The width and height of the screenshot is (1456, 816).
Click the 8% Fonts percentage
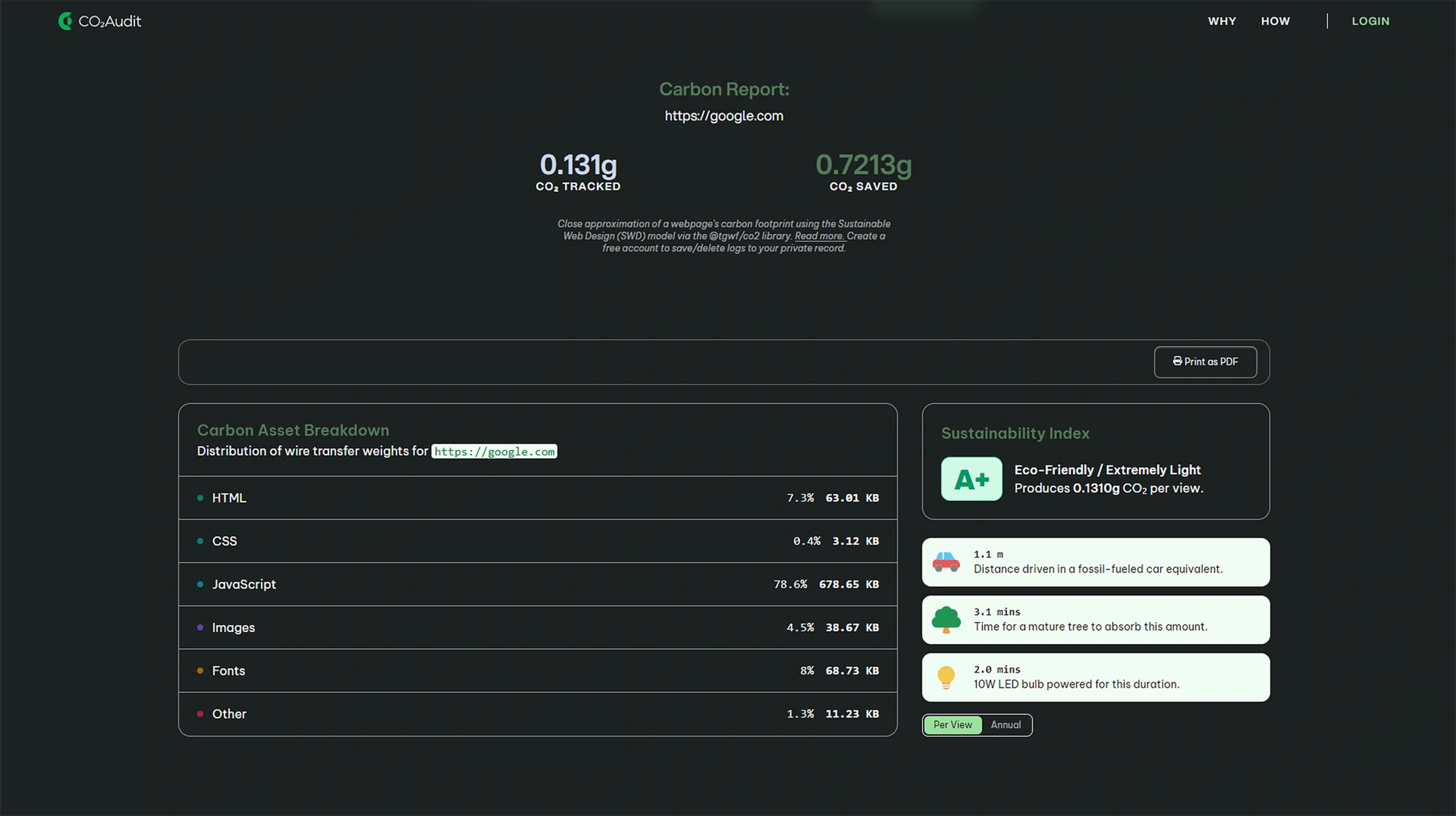(807, 671)
